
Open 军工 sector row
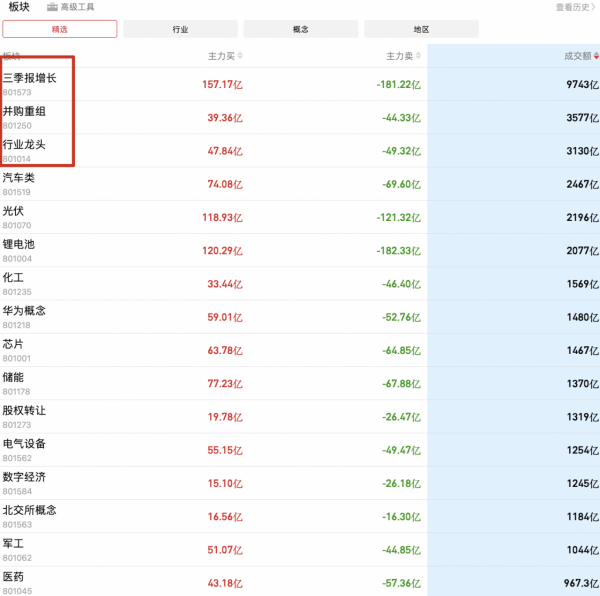pyautogui.click(x=300, y=550)
